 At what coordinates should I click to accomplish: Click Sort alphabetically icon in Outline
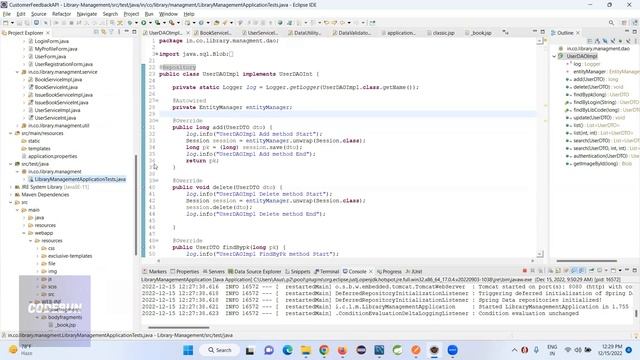tap(597, 41)
